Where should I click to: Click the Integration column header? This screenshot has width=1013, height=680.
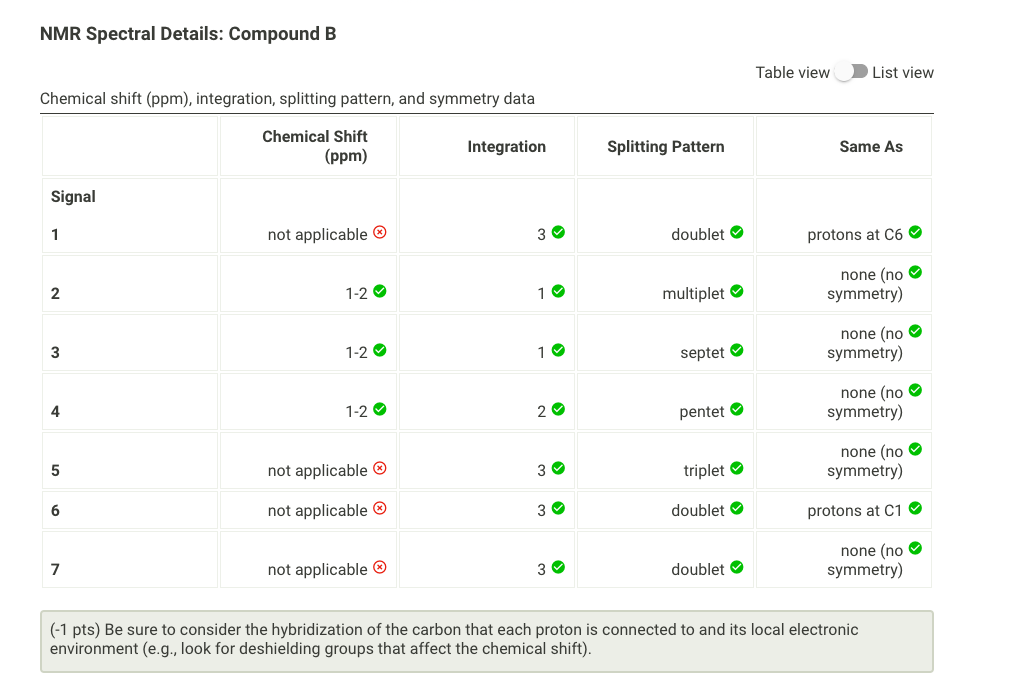tap(506, 145)
